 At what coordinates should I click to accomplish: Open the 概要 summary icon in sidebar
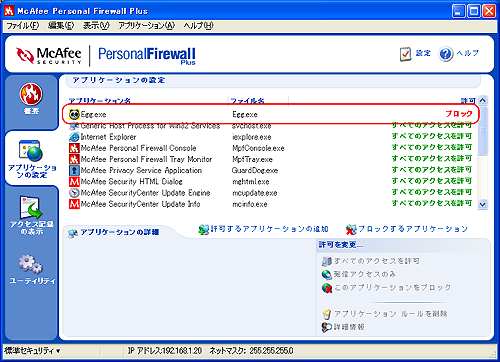coord(31,94)
